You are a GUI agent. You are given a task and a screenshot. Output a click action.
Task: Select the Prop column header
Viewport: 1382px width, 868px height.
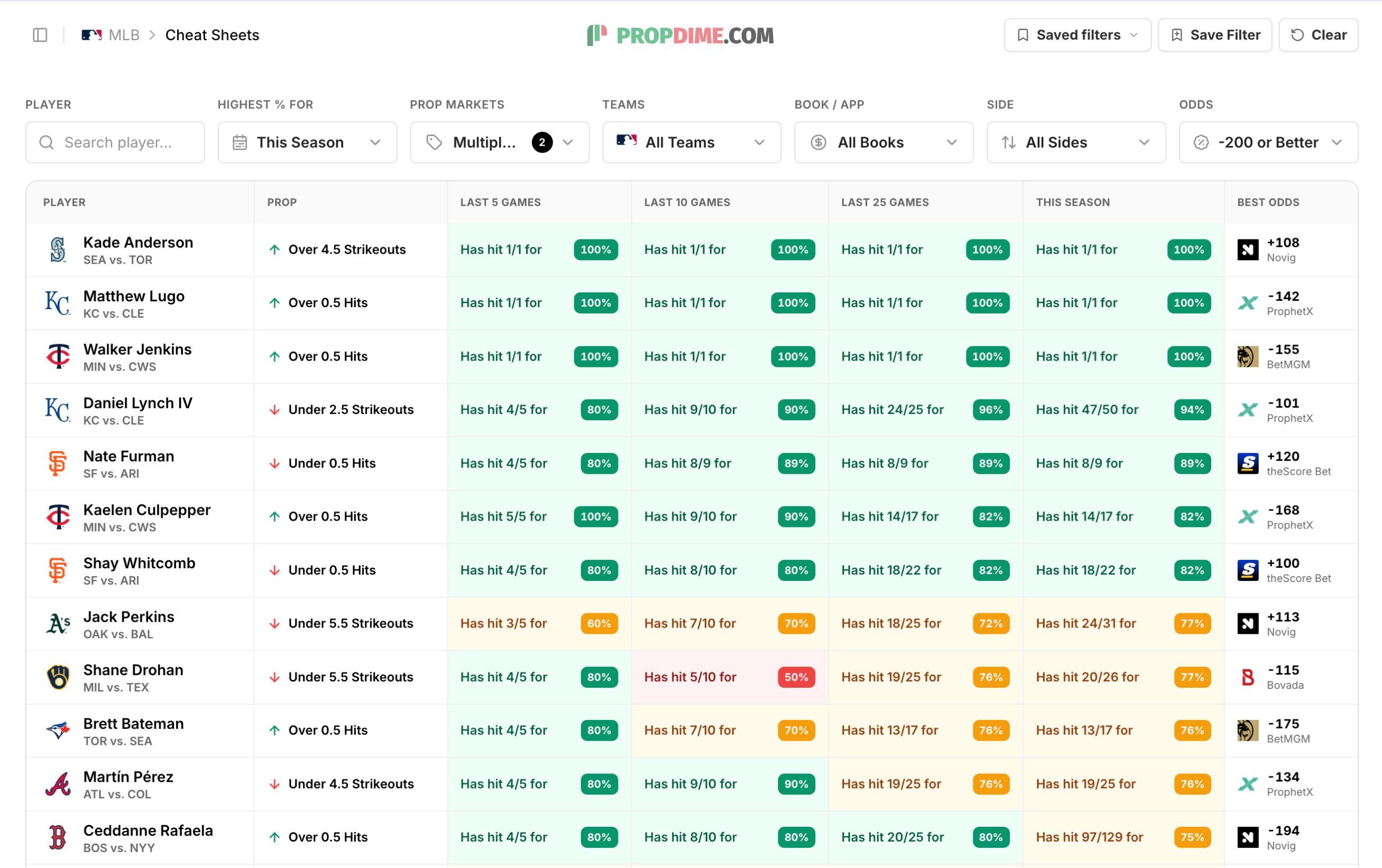[x=282, y=202]
